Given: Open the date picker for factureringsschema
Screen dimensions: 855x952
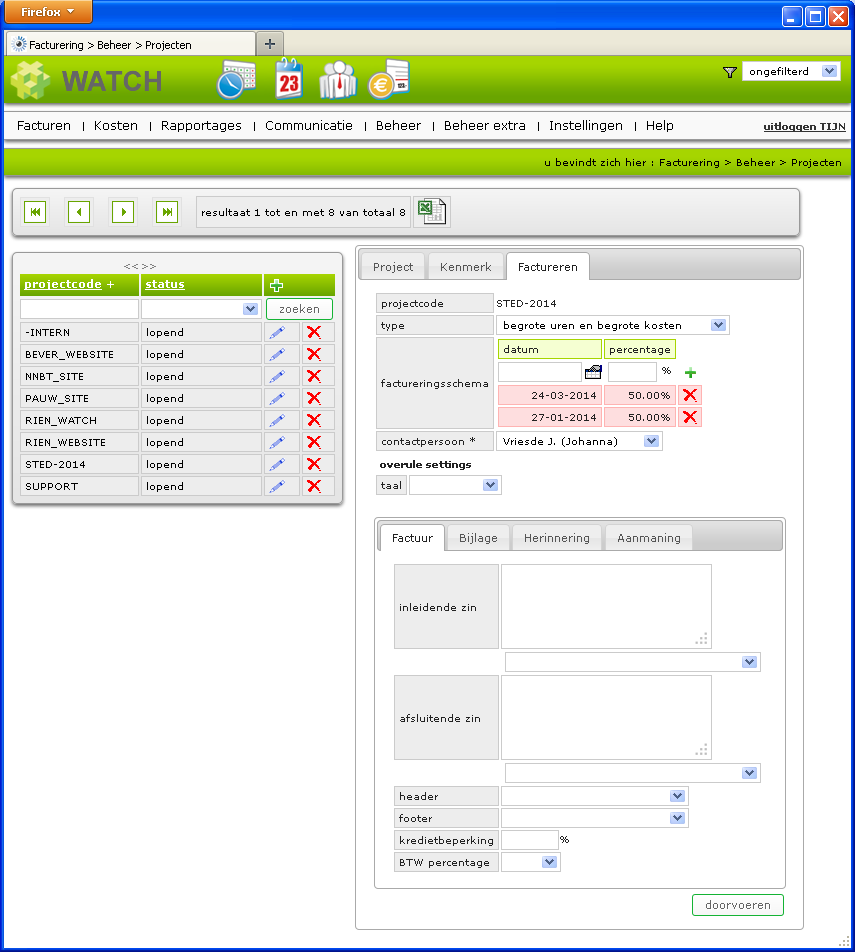Looking at the screenshot, I should [x=593, y=372].
